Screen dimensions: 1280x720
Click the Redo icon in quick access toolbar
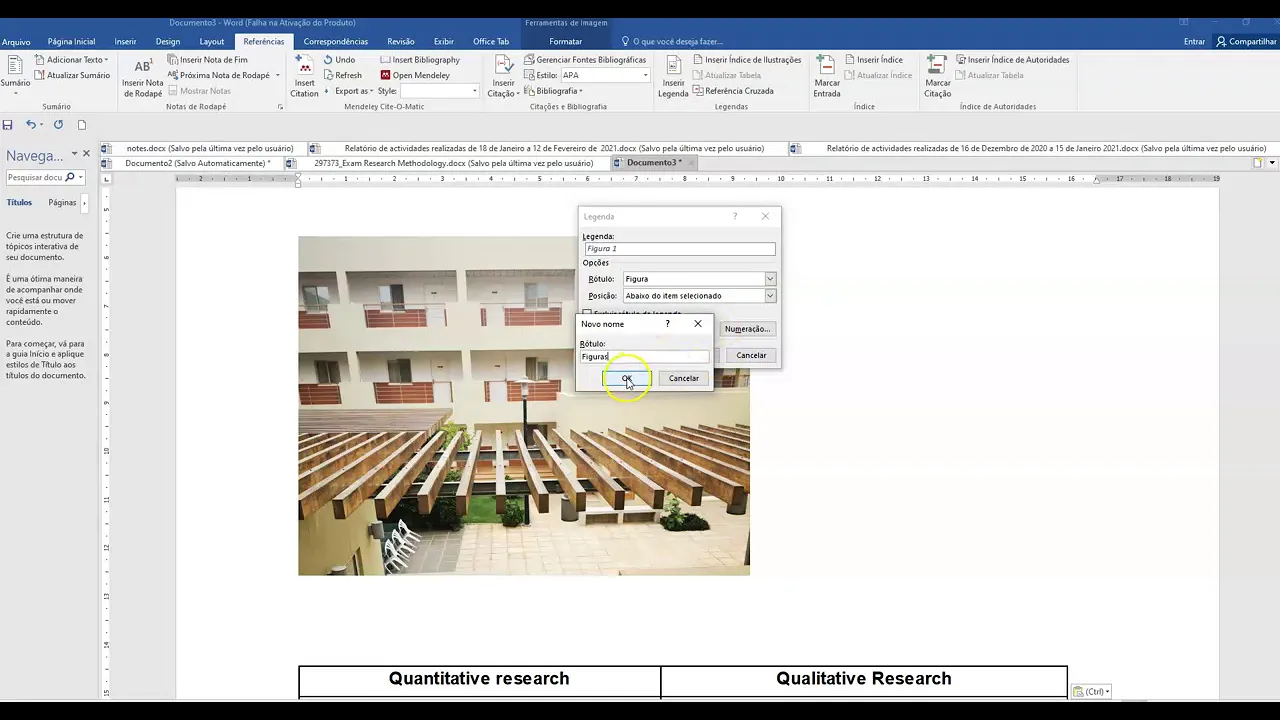58,125
